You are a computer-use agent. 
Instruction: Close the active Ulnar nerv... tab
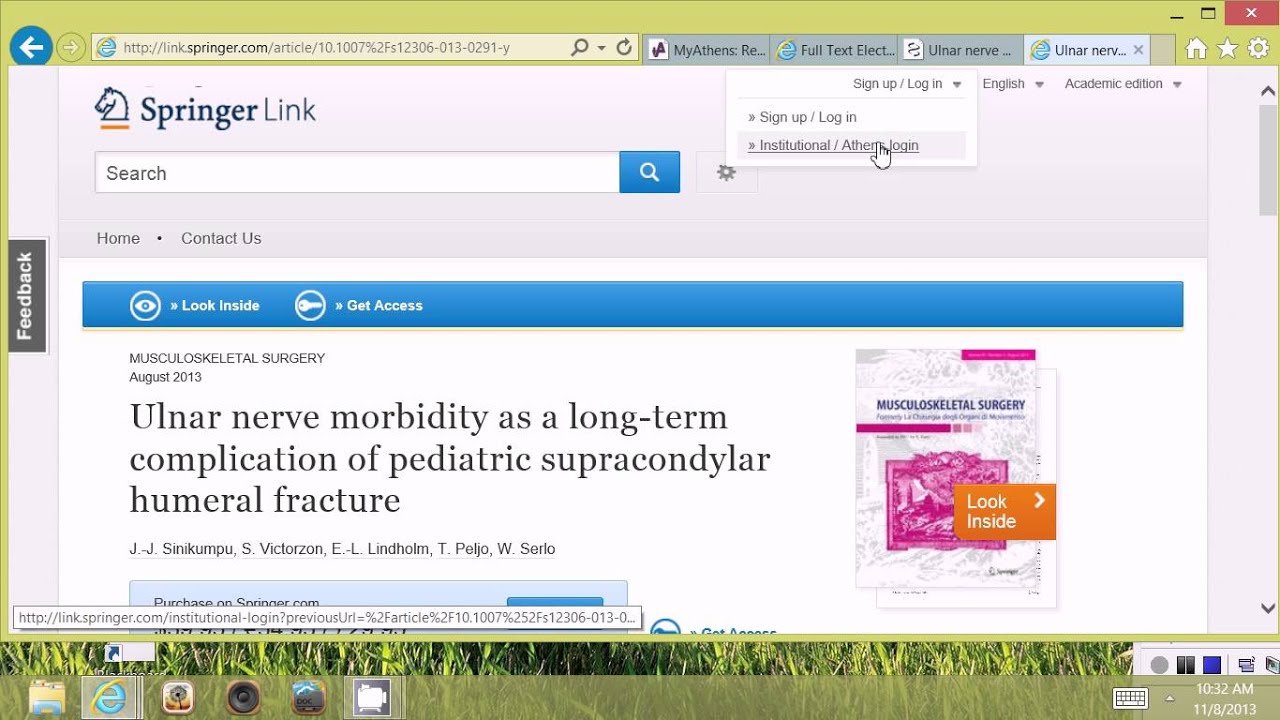coord(1138,50)
